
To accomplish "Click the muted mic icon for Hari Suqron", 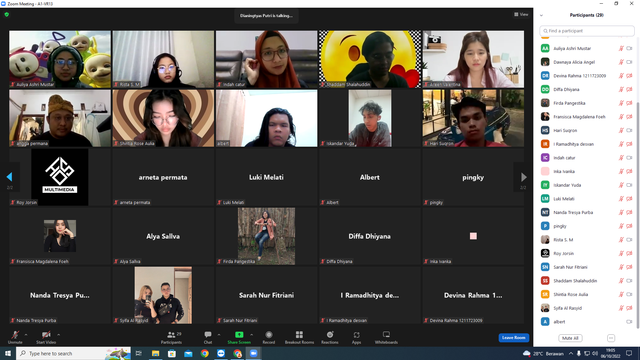I will (621, 130).
